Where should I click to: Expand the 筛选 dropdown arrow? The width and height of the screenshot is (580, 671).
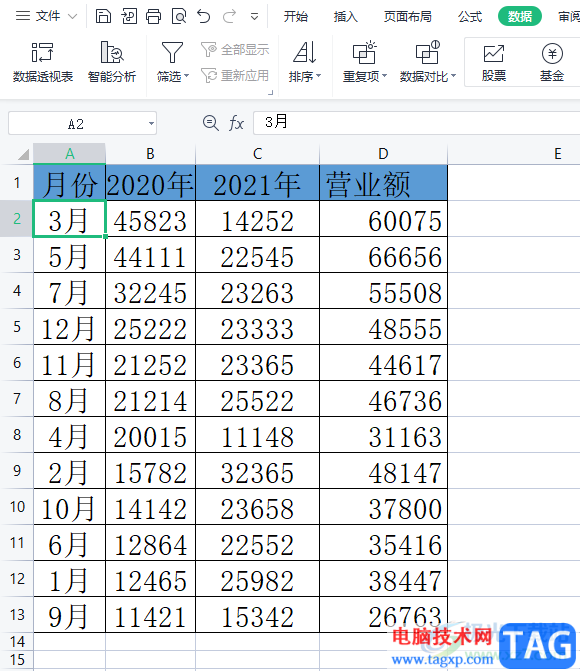click(x=187, y=76)
